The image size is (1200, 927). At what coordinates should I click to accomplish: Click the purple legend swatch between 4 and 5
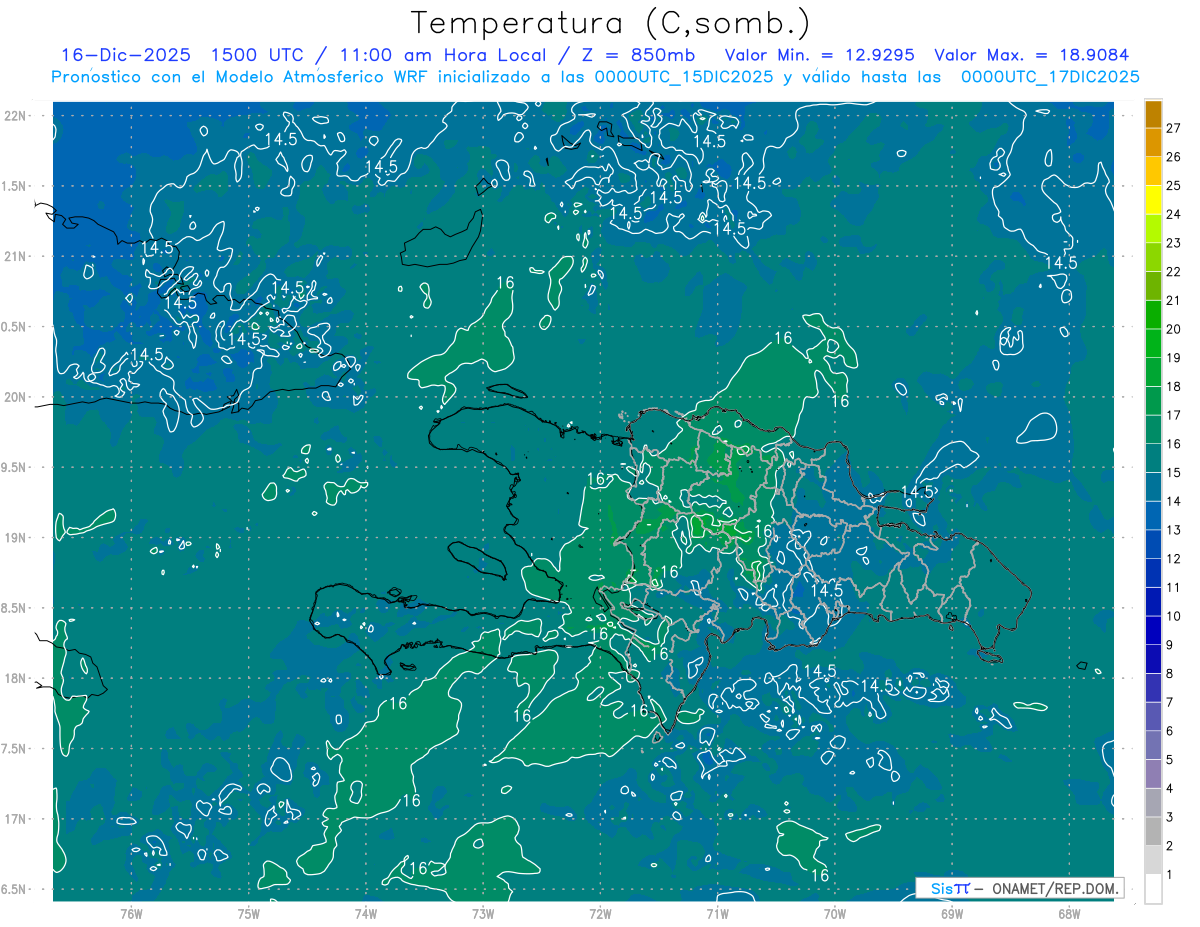(1153, 774)
